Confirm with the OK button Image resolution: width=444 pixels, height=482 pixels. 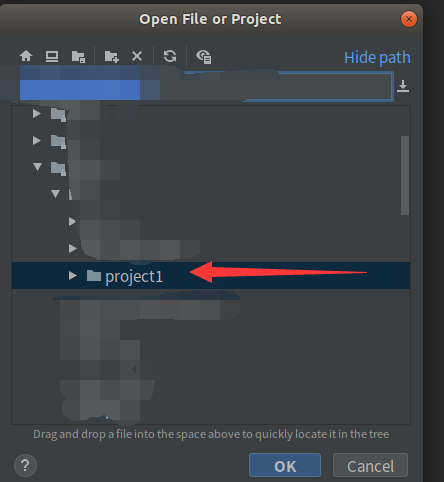click(x=285, y=465)
